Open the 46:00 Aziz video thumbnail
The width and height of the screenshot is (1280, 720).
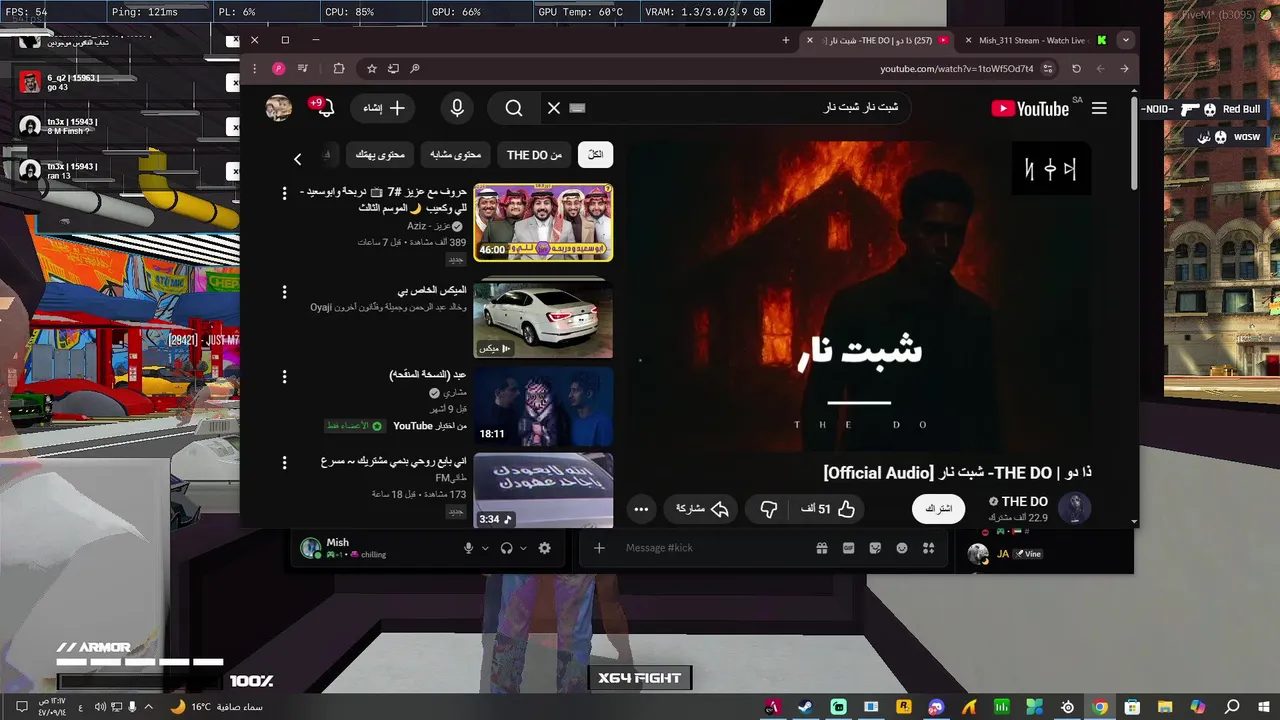tap(543, 222)
